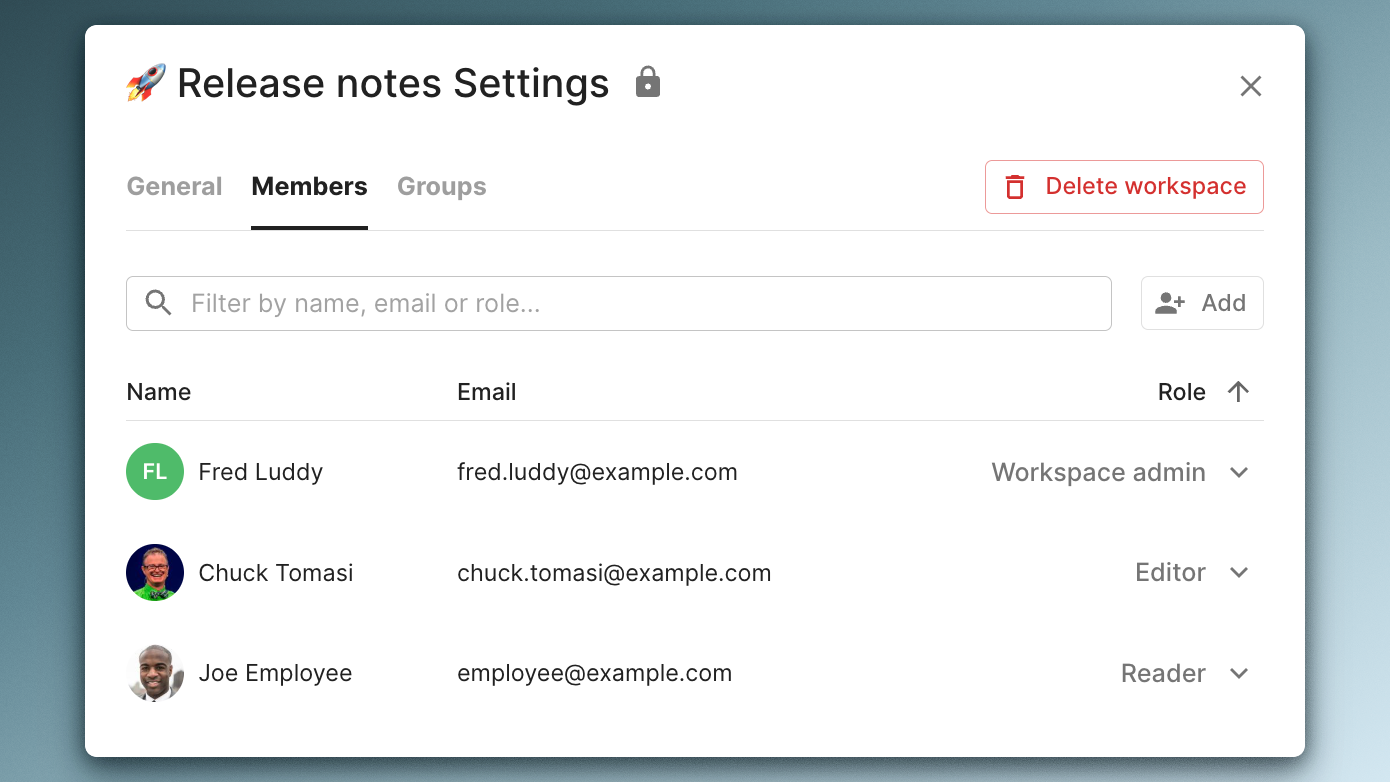Click the person-add icon beside Add
This screenshot has height=782, width=1390.
[x=1169, y=303]
